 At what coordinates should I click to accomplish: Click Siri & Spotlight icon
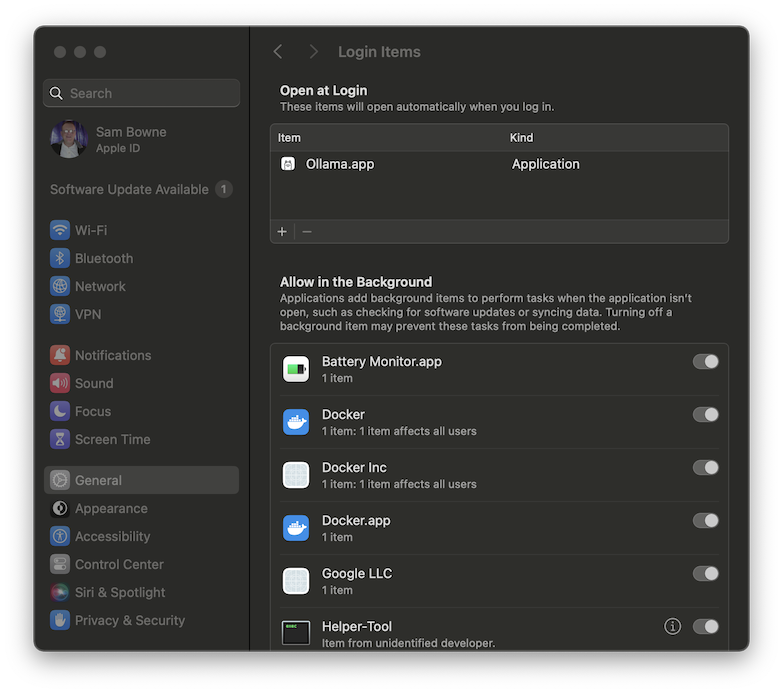click(x=60, y=592)
